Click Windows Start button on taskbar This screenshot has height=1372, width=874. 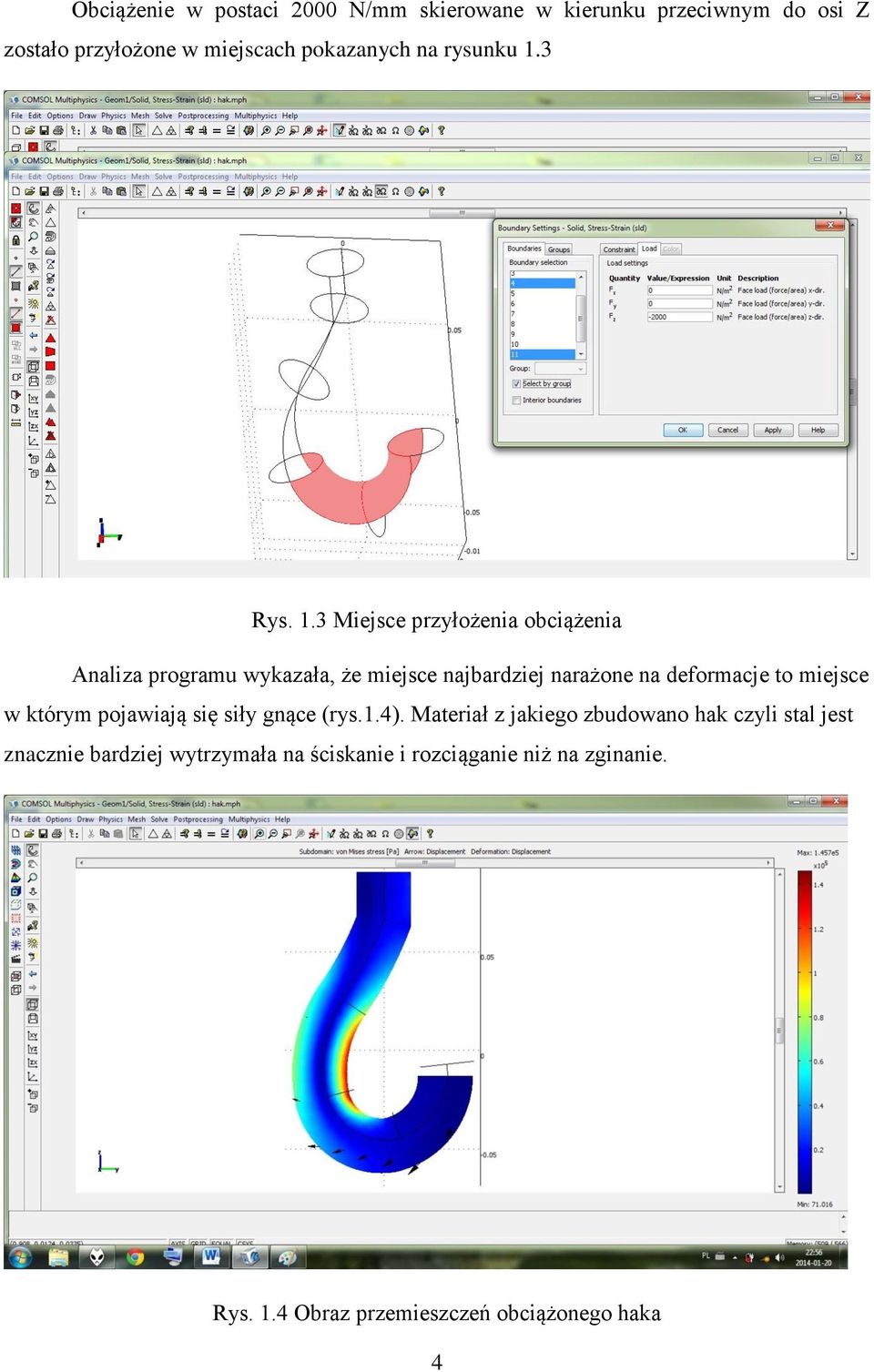[19, 1257]
